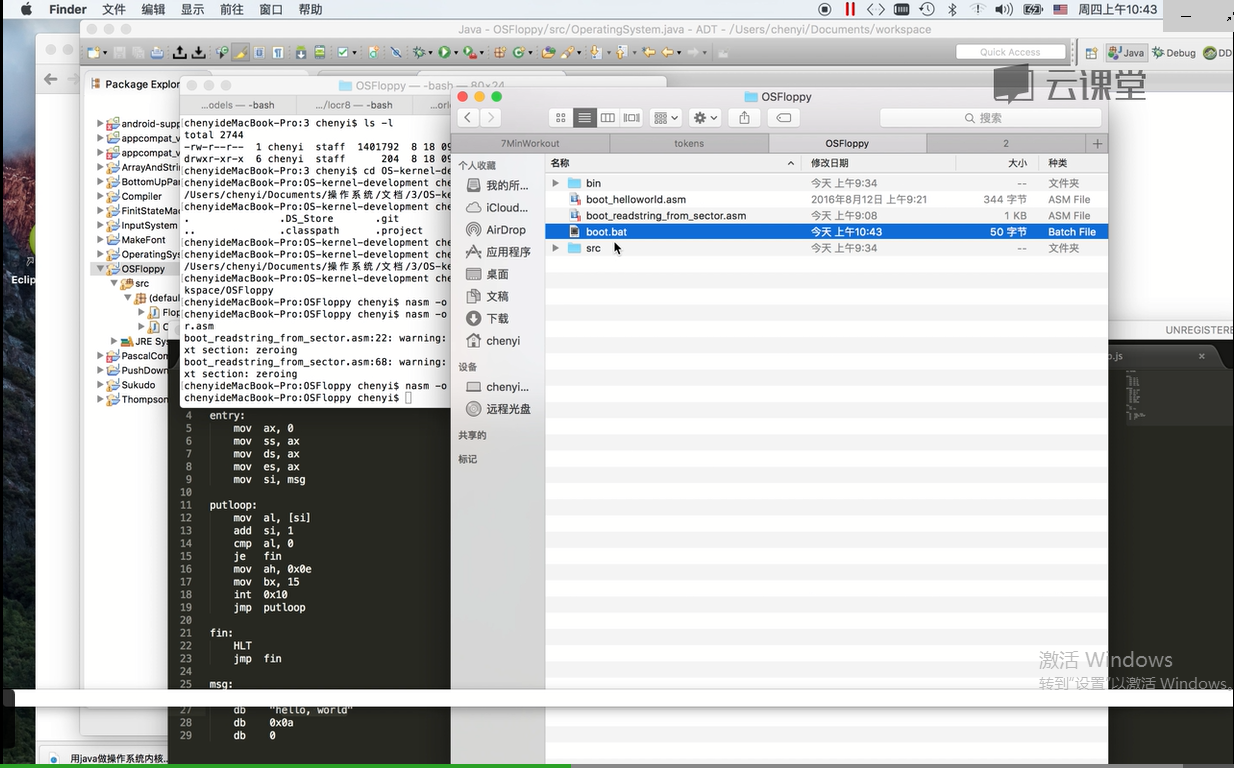Open 我的所有文件 in Finder sidebar
The height and width of the screenshot is (768, 1234).
pos(497,186)
